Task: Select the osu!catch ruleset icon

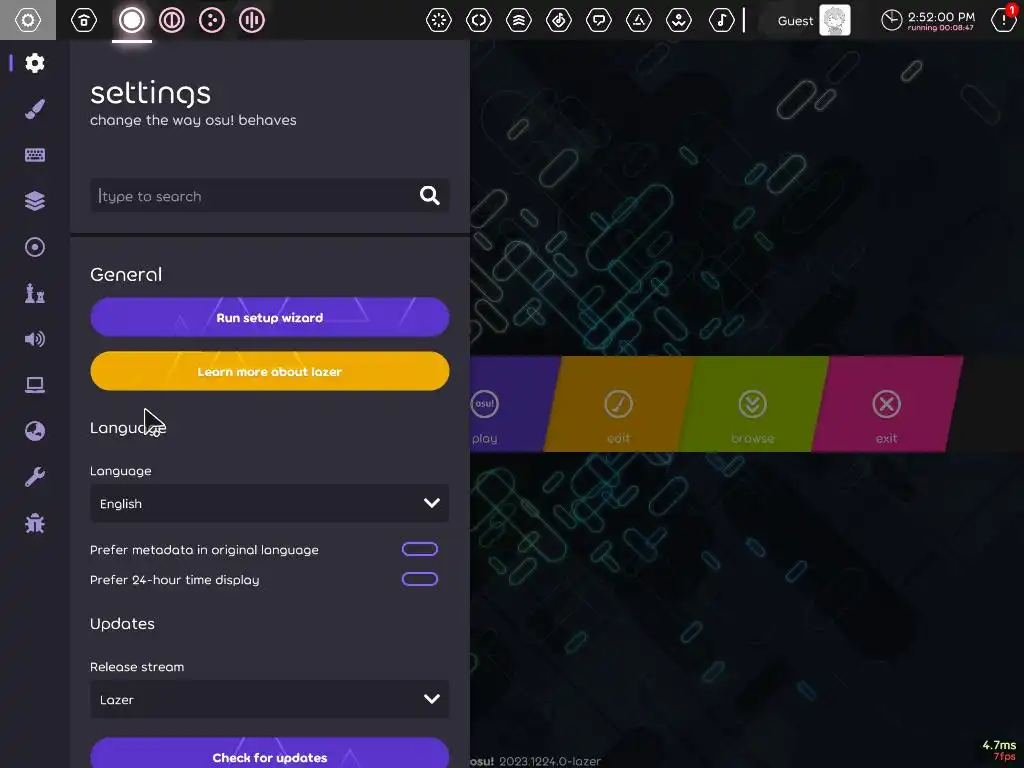Action: pos(212,20)
